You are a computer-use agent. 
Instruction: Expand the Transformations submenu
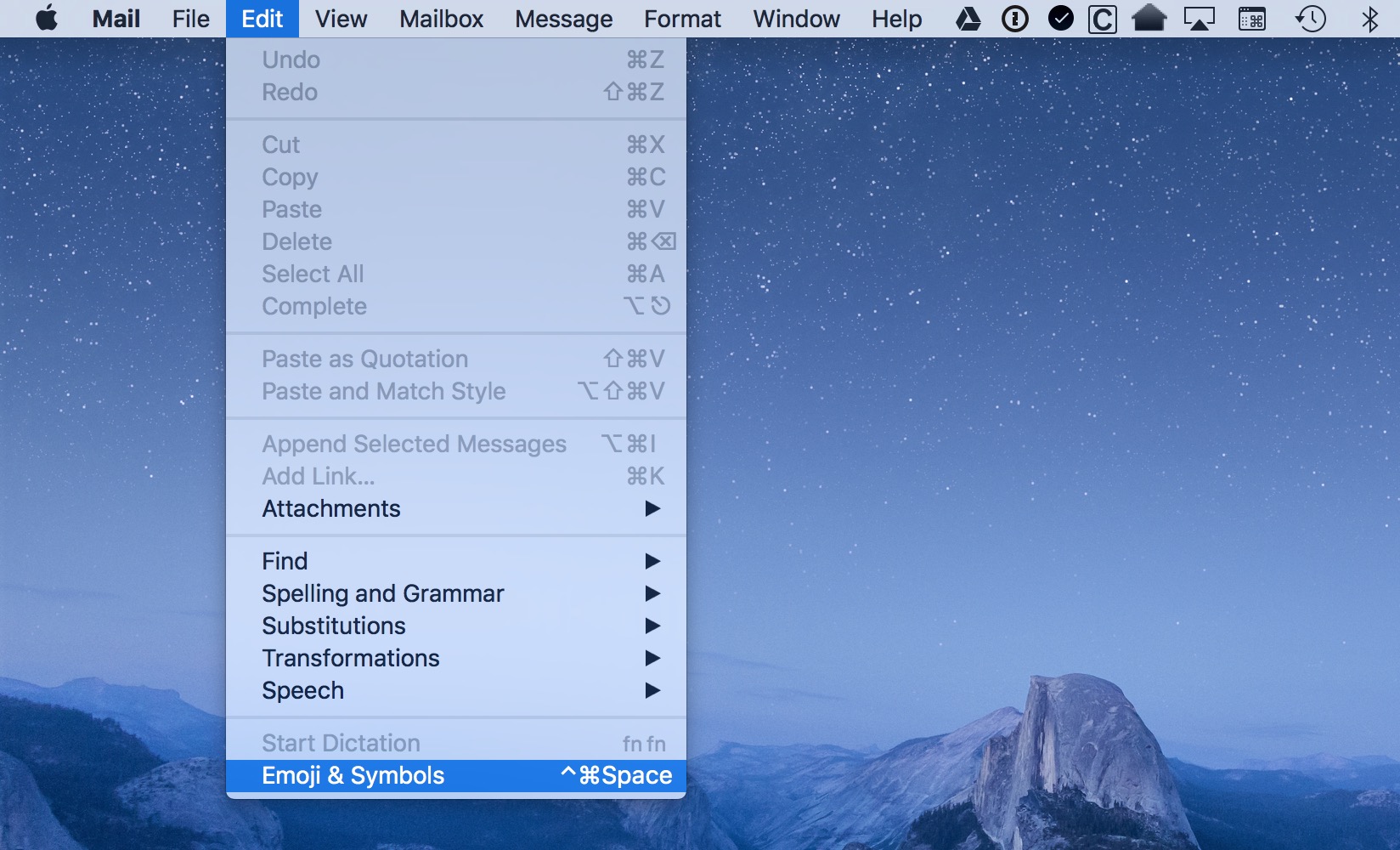click(x=456, y=658)
